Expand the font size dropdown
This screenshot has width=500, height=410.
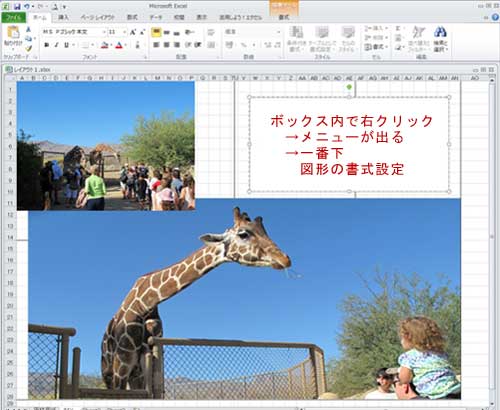[125, 32]
